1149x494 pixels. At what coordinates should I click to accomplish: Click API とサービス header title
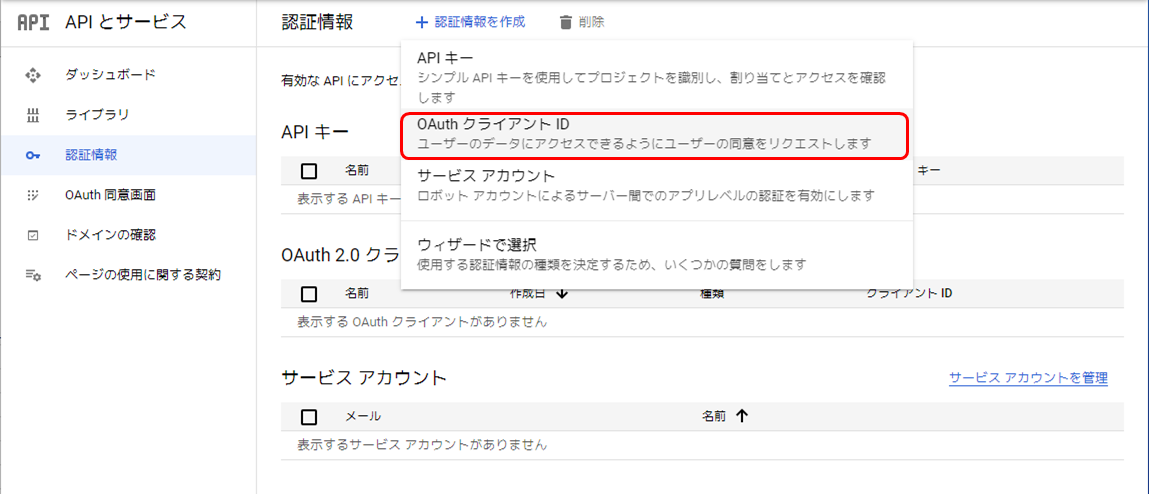click(x=126, y=22)
